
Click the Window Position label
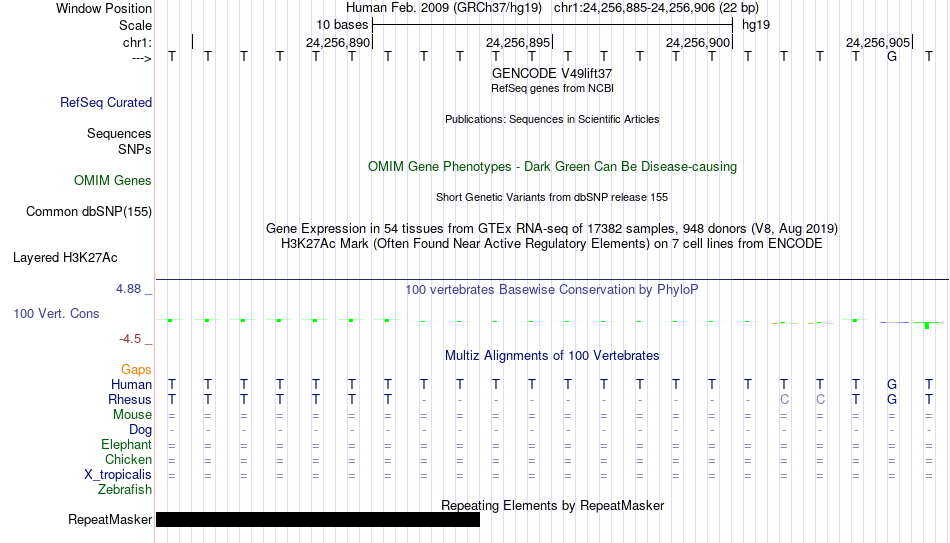point(104,8)
